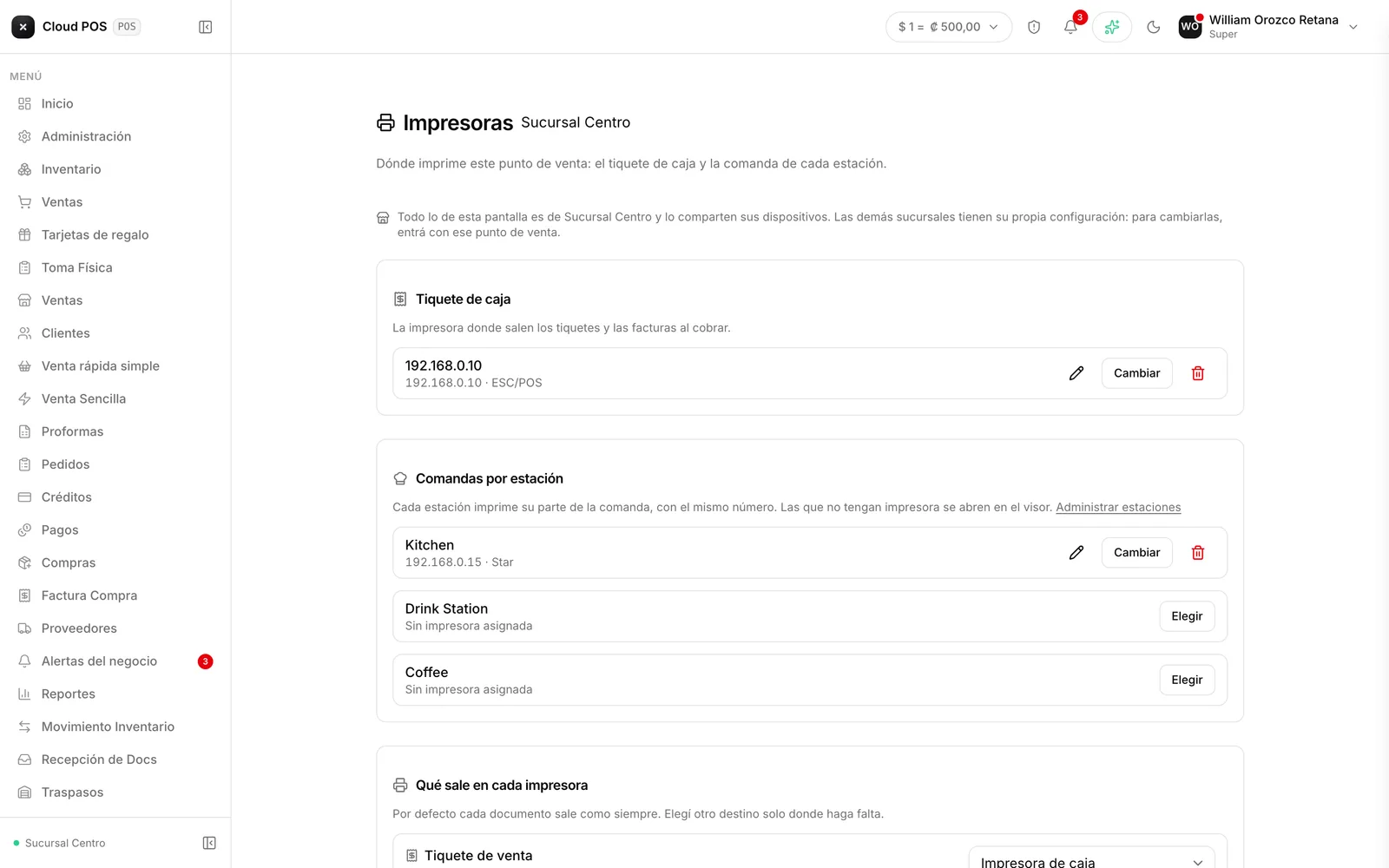The width and height of the screenshot is (1389, 868).
Task: Choose a printer for Drink Station
Action: [1187, 616]
